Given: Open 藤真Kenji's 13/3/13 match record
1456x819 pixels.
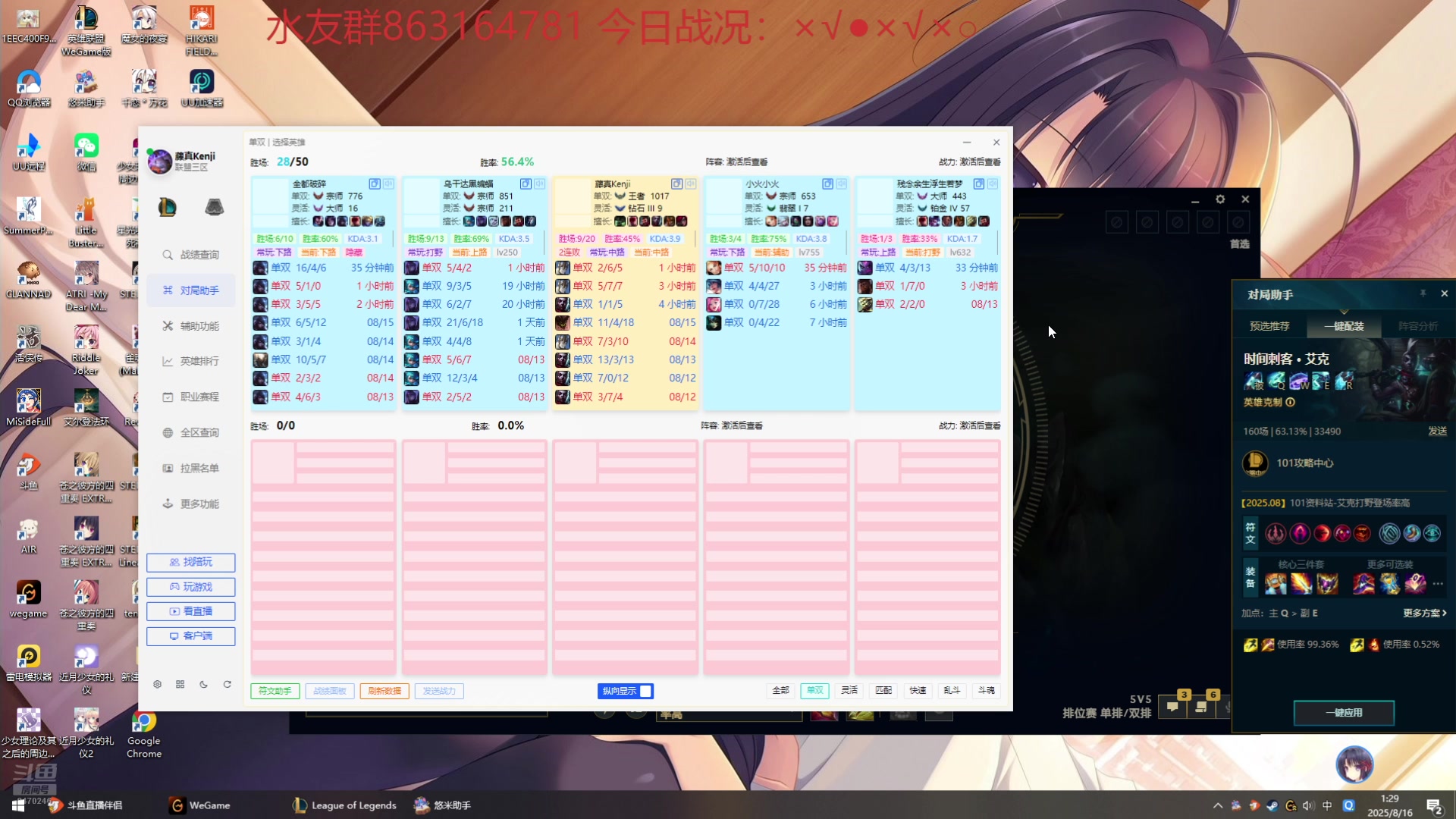Looking at the screenshot, I should pos(626,360).
